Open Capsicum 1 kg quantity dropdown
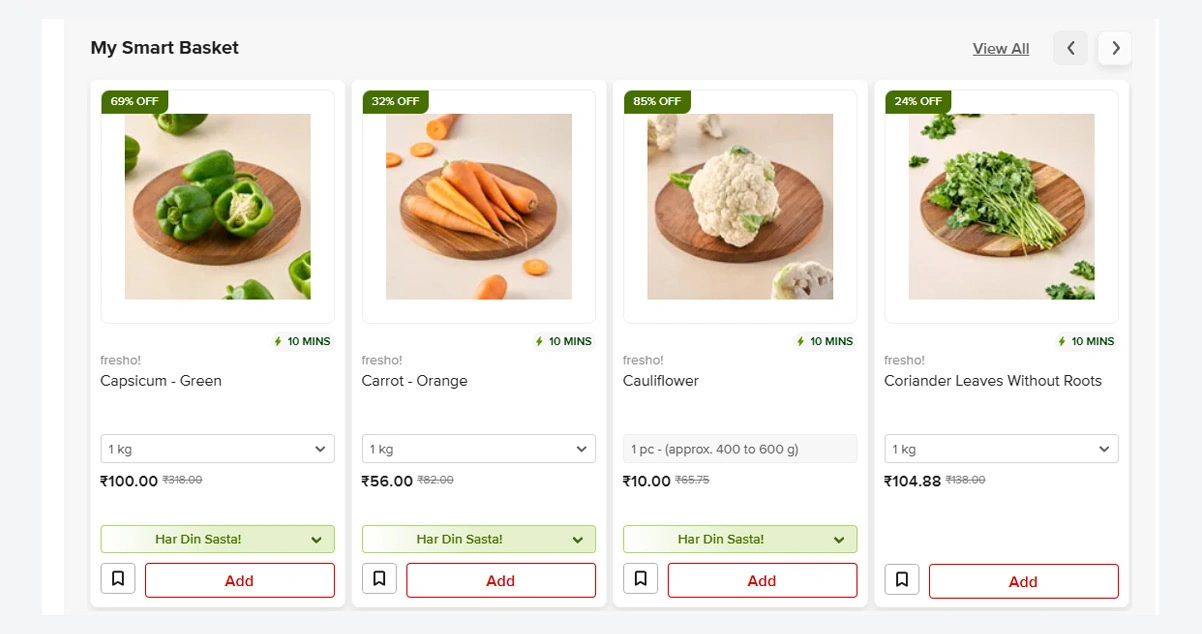Screen dimensions: 1202x634 (x=217, y=449)
